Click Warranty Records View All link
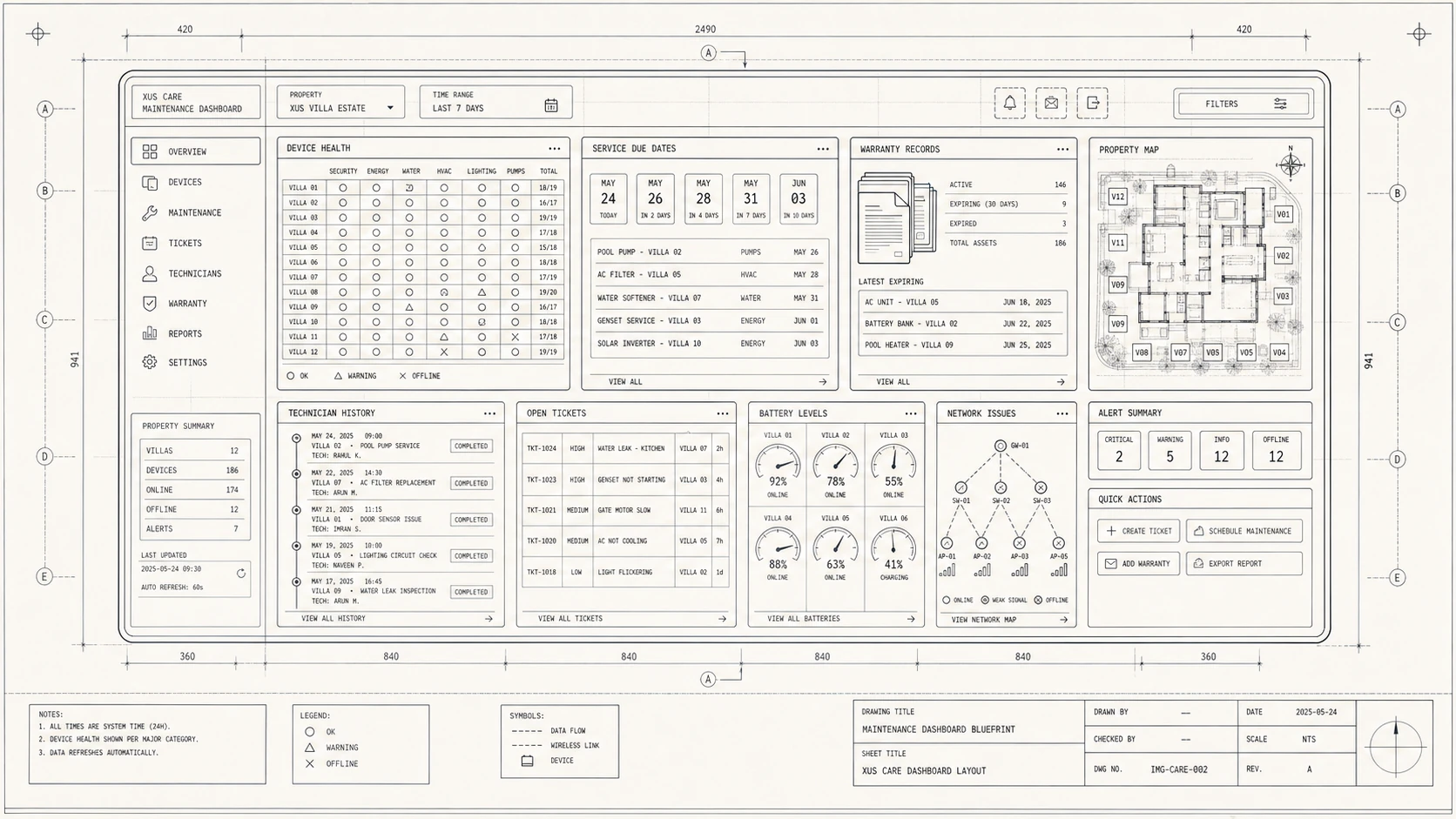The height and width of the screenshot is (819, 1456). [x=893, y=381]
